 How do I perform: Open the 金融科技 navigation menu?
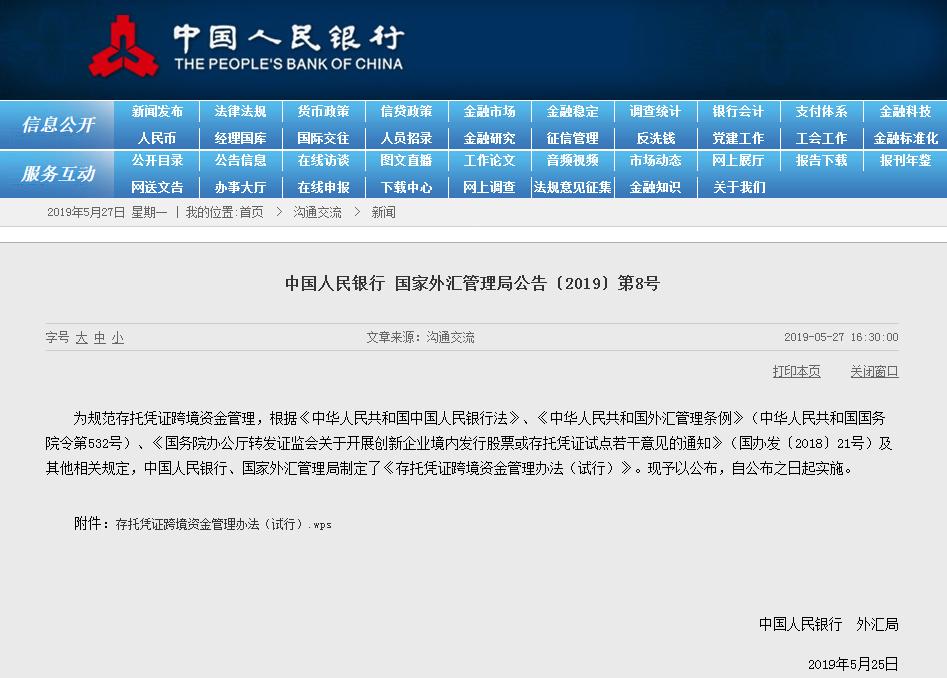[904, 113]
